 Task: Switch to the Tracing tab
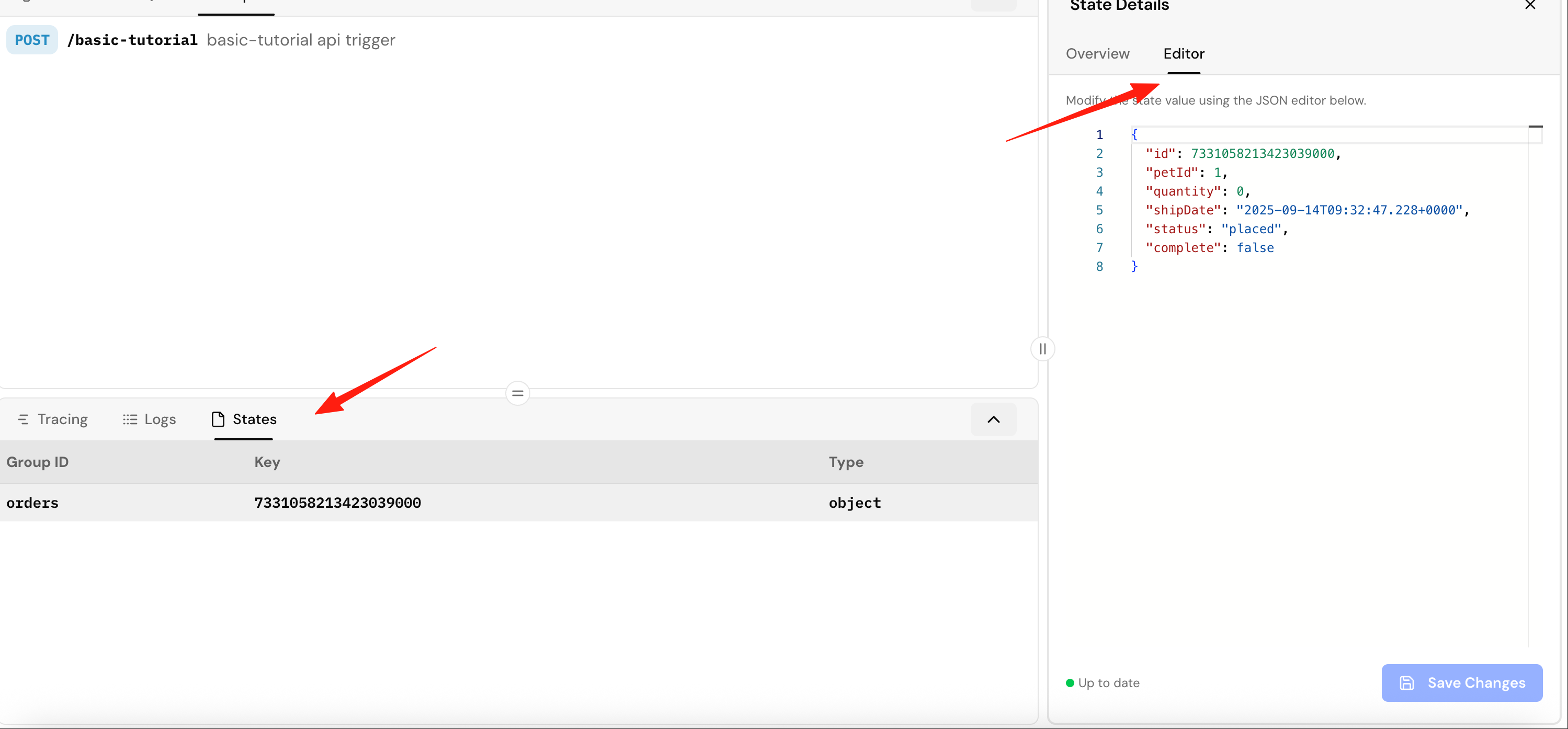[x=53, y=419]
